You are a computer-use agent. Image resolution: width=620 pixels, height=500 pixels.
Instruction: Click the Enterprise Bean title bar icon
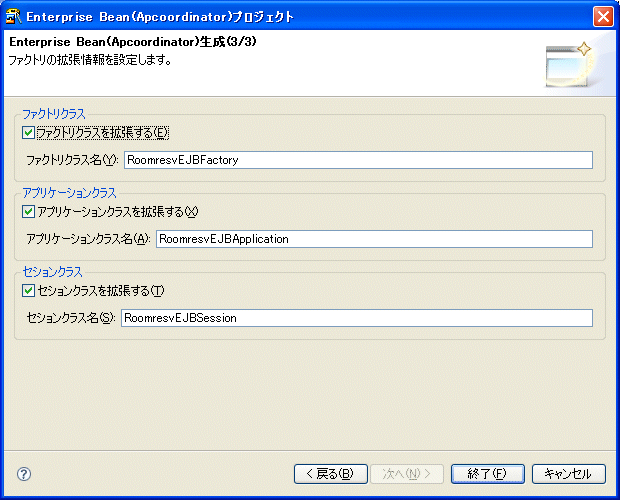click(13, 17)
